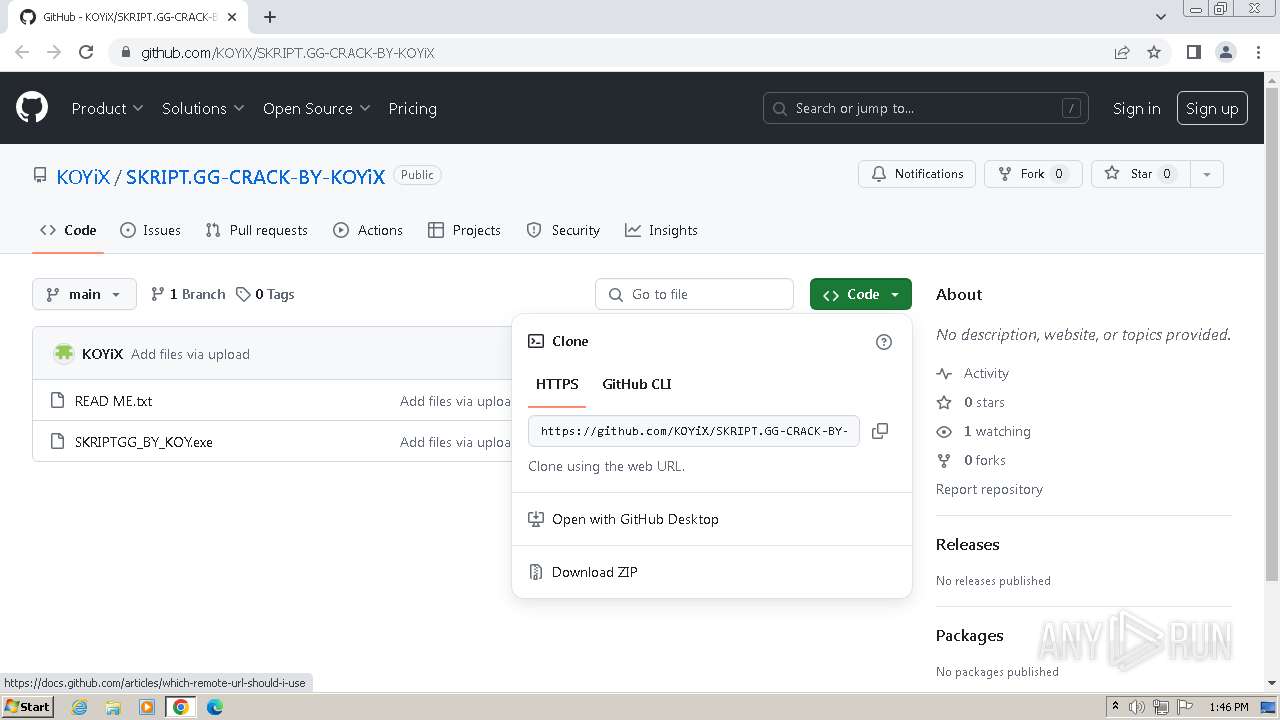Open Chrome profile avatar button
The width and height of the screenshot is (1280, 720).
(x=1226, y=52)
